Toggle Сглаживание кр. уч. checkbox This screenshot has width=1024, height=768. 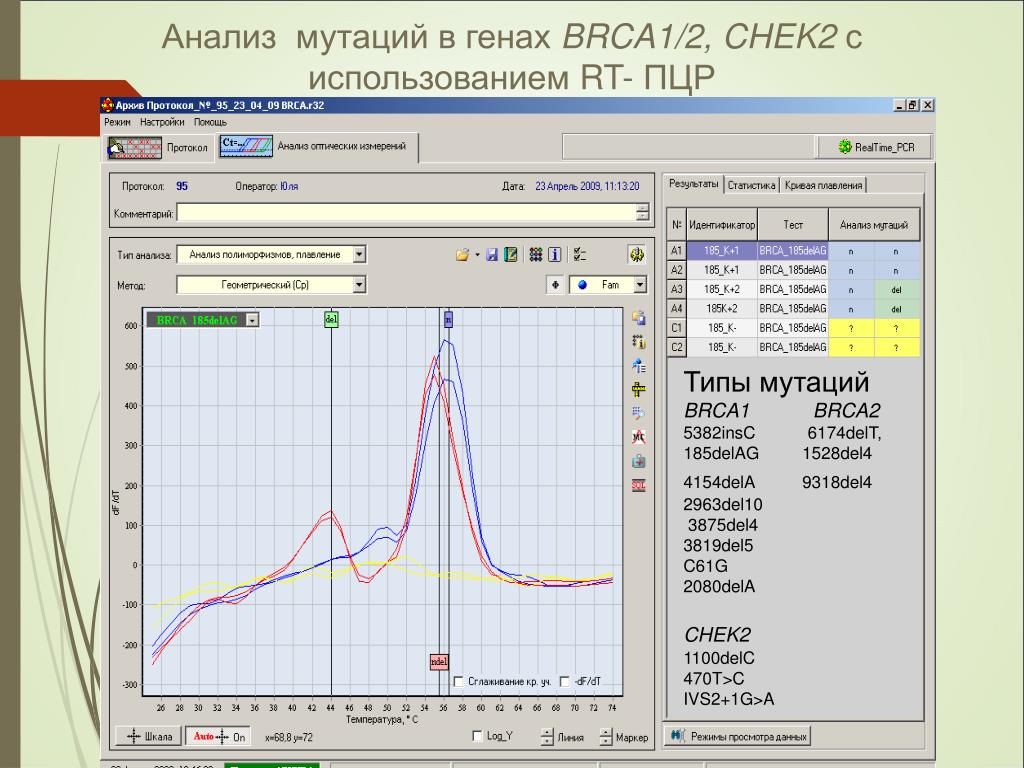458,682
